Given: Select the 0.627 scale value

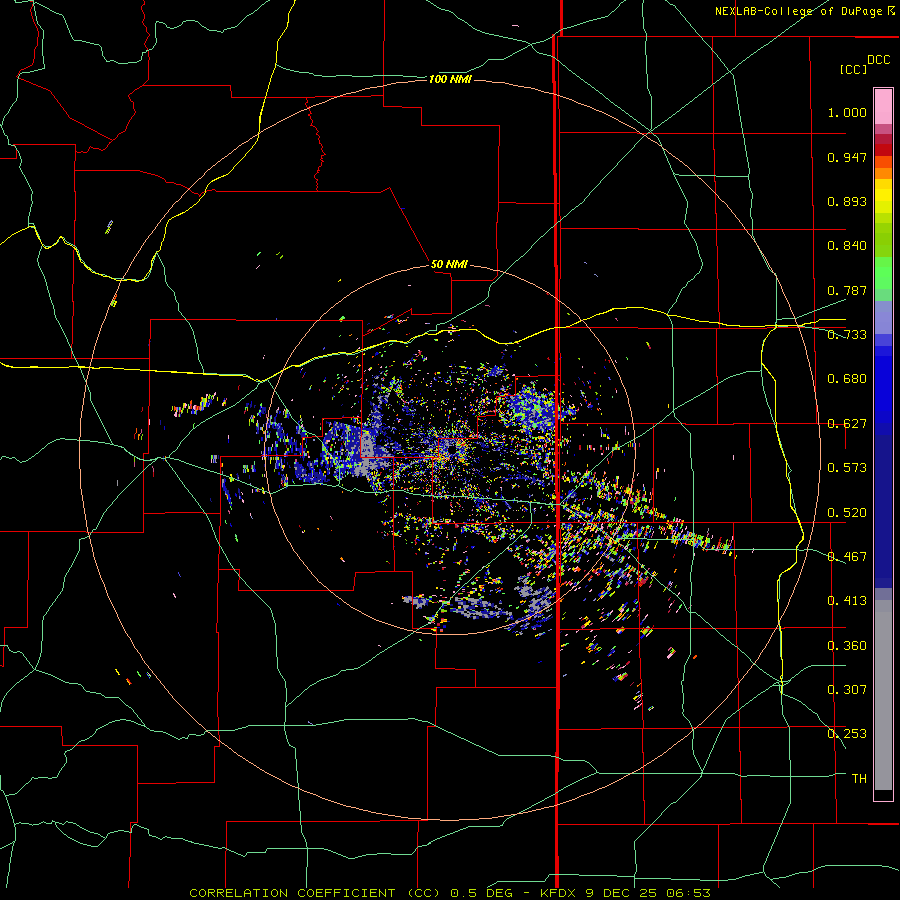Looking at the screenshot, I should [847, 424].
